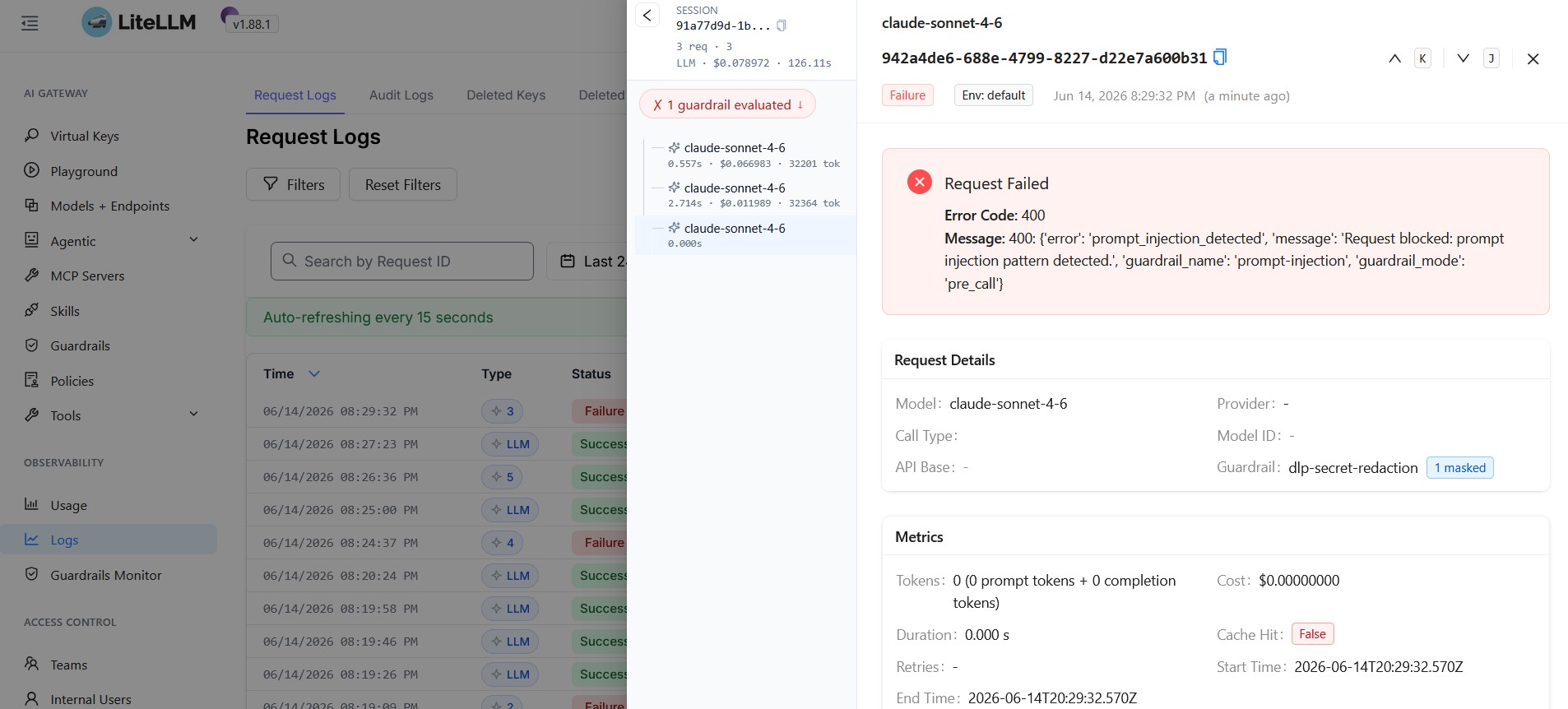This screenshot has height=709, width=1568.
Task: Open Virtual Keys in sidebar
Action: 84,136
